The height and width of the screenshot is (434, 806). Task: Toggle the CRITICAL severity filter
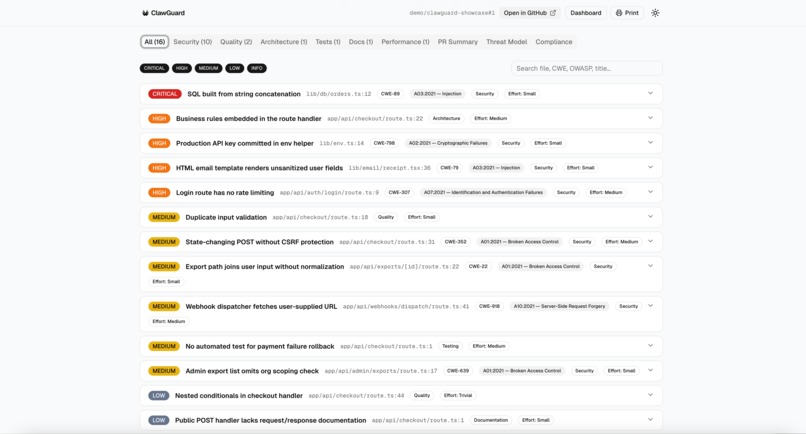tap(154, 68)
